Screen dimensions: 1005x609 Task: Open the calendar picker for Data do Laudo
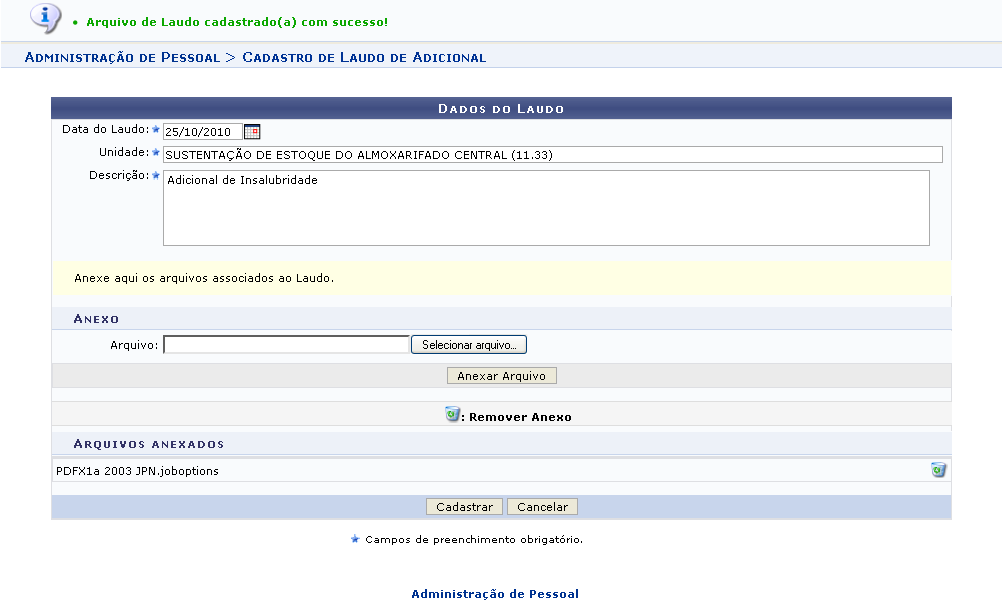pos(252,131)
